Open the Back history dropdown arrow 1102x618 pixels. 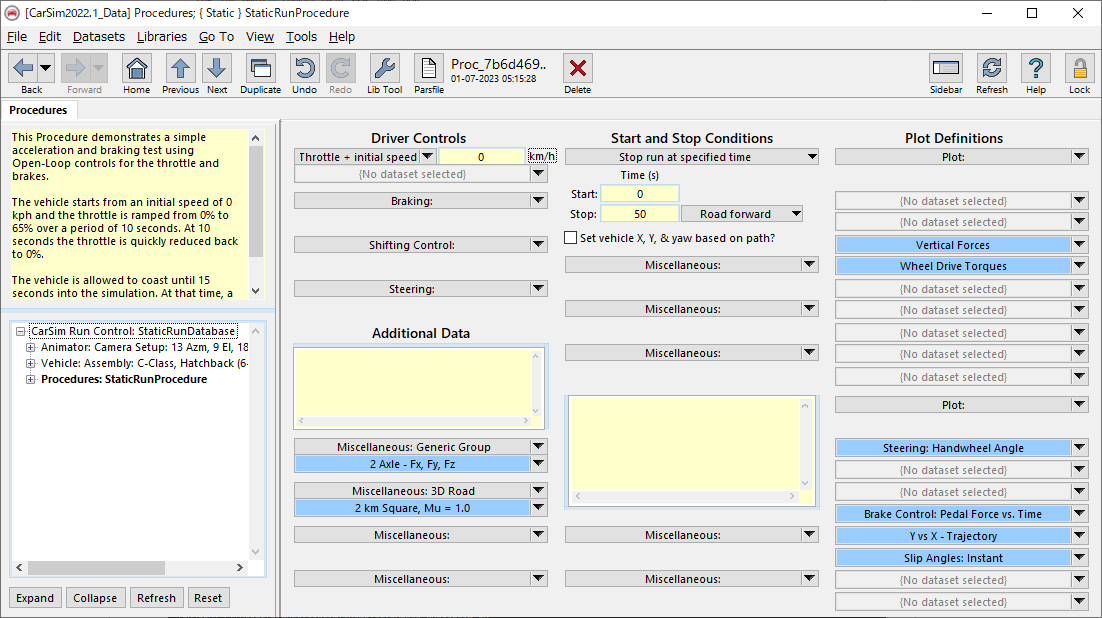coord(46,69)
